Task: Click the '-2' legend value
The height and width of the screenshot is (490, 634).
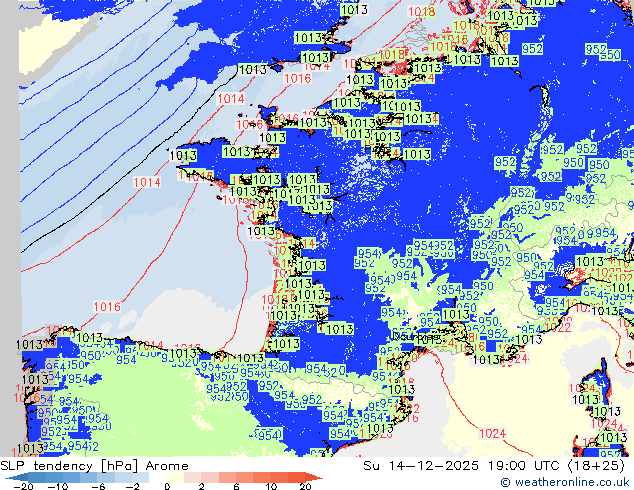Action: (133, 486)
